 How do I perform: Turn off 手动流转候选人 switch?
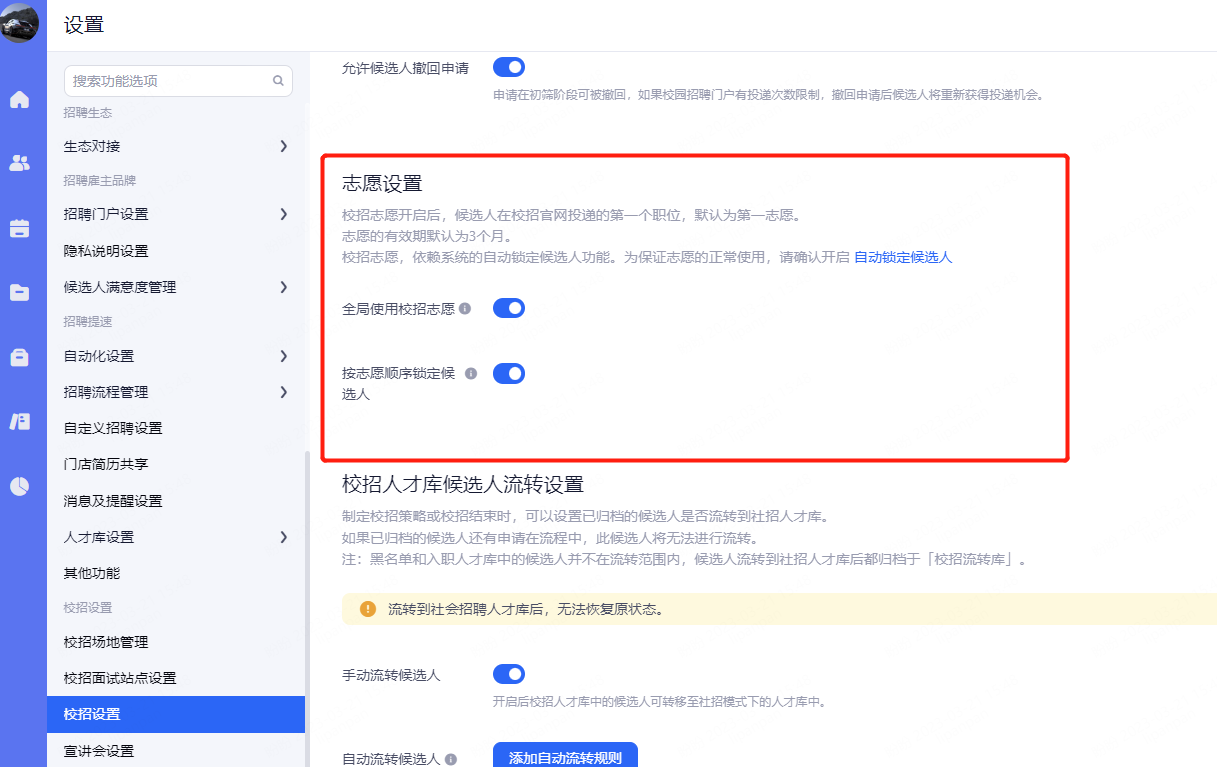(508, 674)
